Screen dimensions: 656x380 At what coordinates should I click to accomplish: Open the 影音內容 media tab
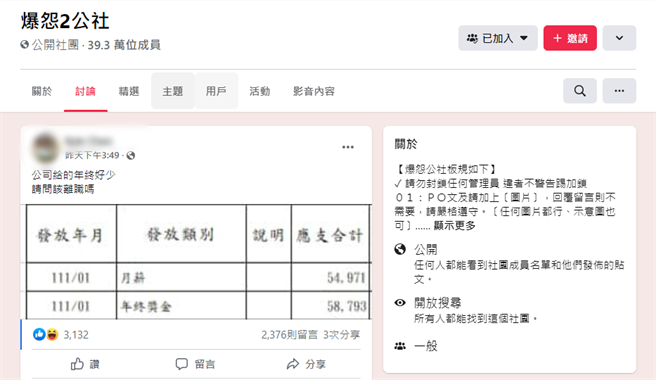[x=314, y=91]
